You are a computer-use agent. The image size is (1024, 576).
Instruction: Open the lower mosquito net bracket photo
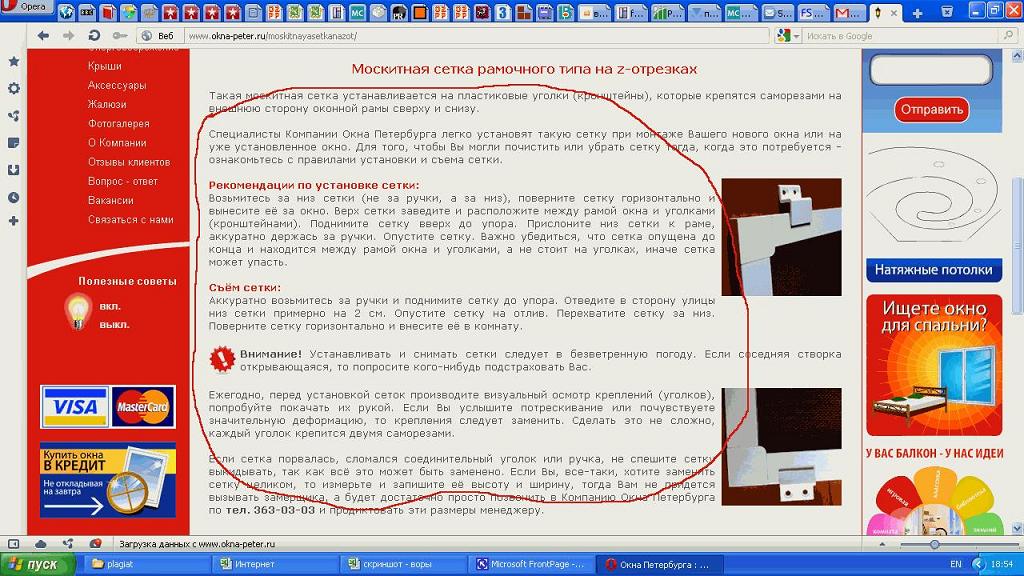coord(781,447)
